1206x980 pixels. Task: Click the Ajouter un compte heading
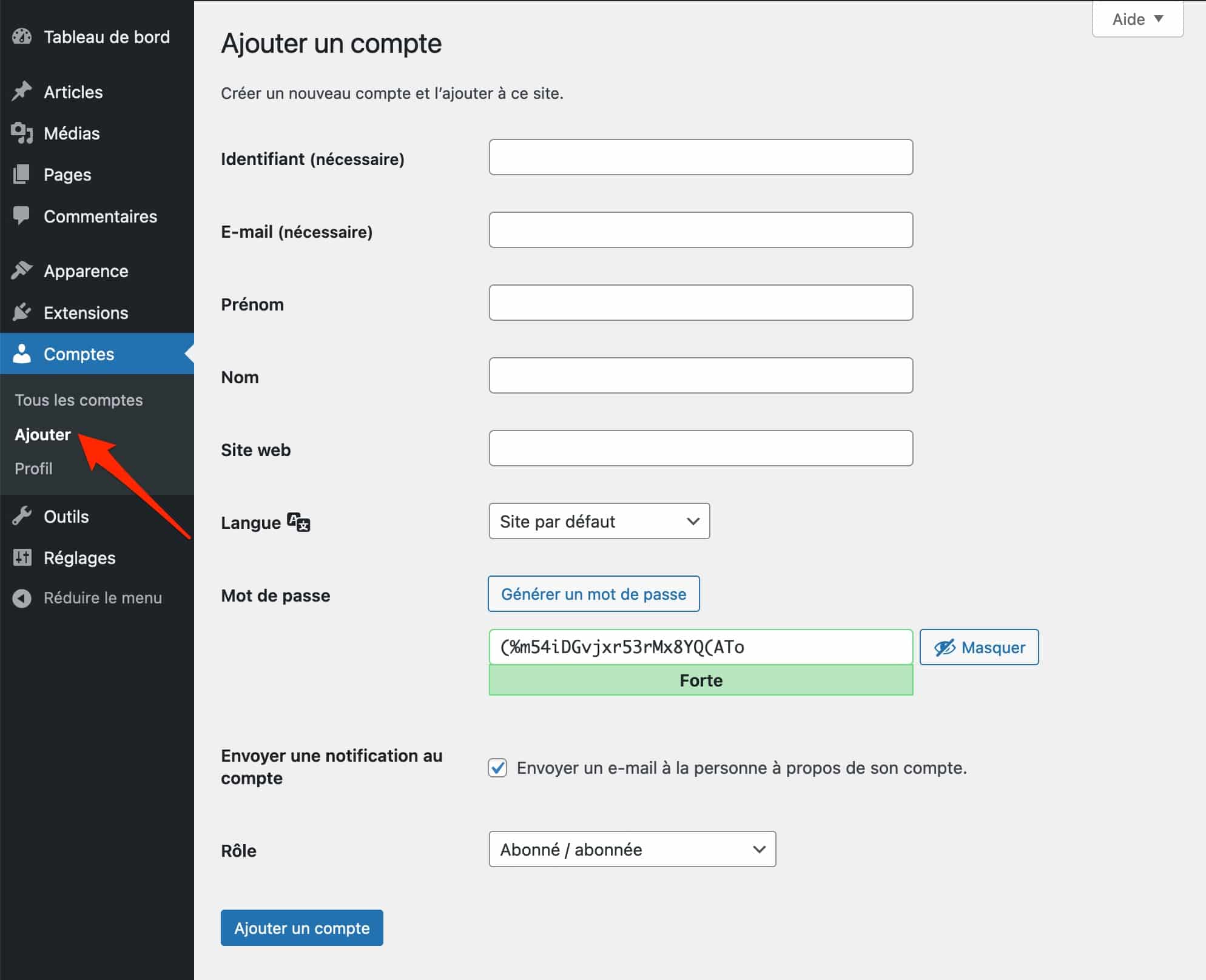tap(331, 44)
